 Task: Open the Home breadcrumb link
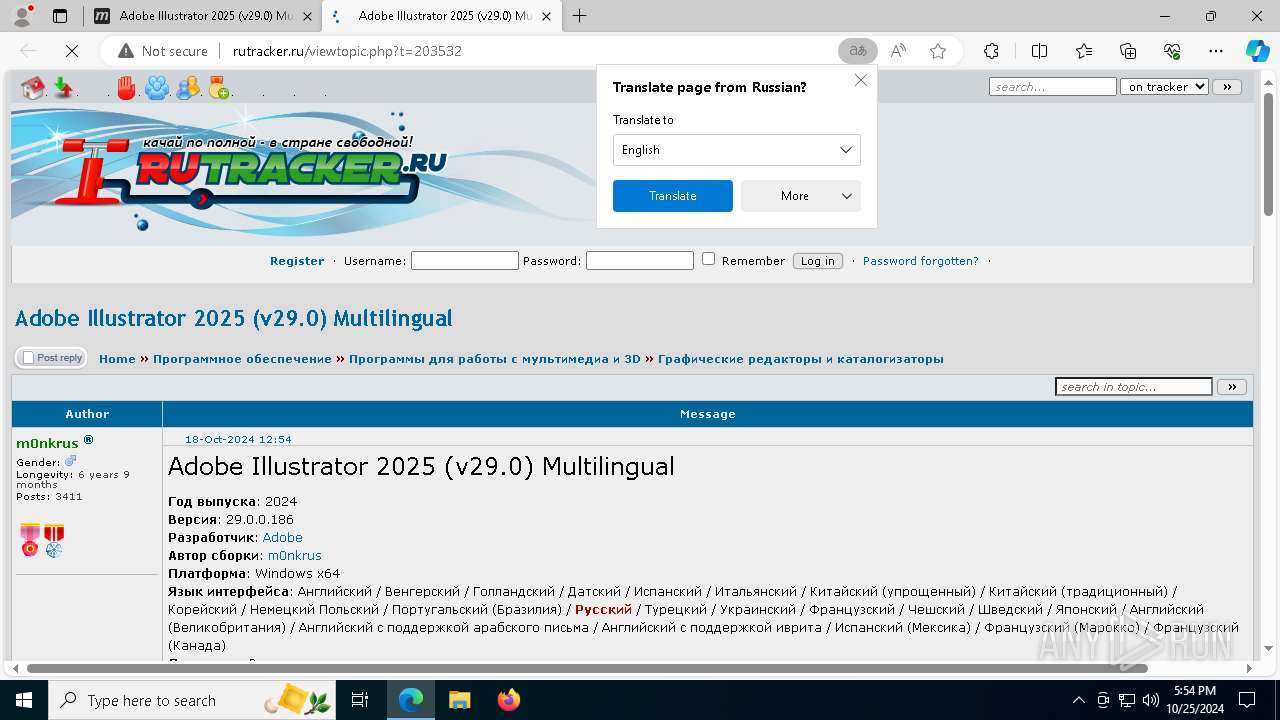click(x=117, y=359)
